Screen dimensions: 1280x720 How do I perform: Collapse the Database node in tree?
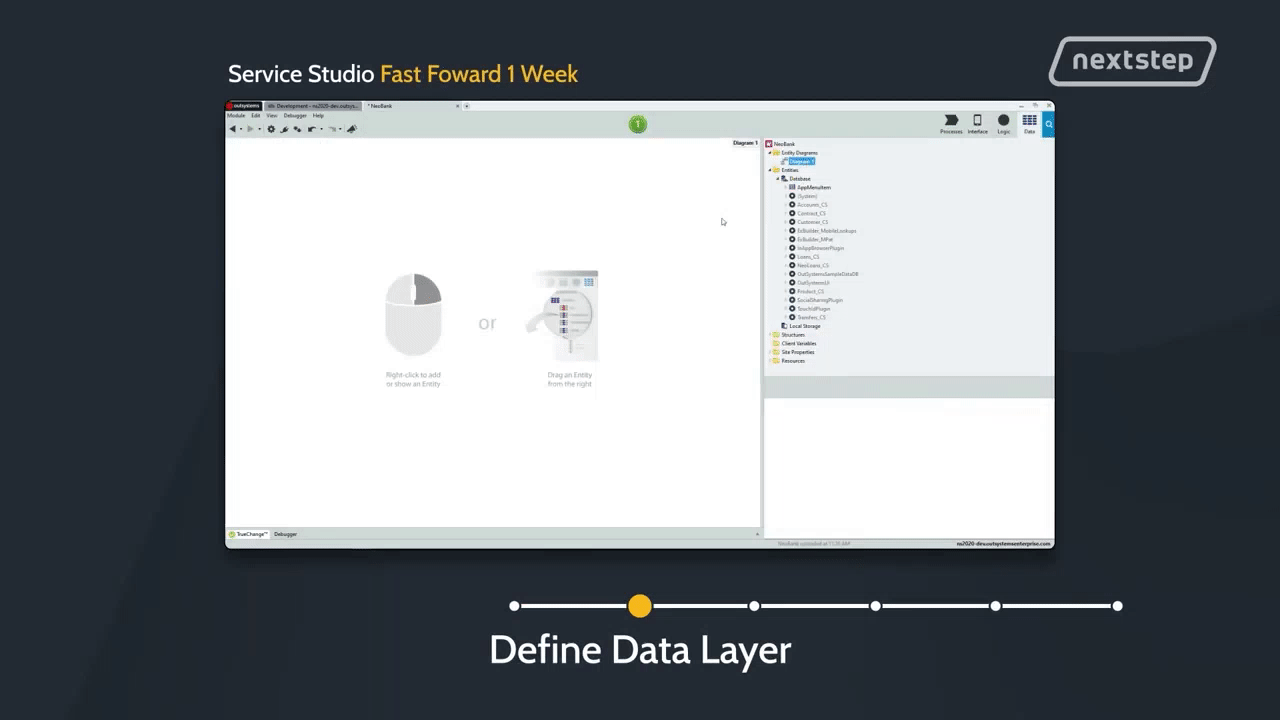(778, 179)
